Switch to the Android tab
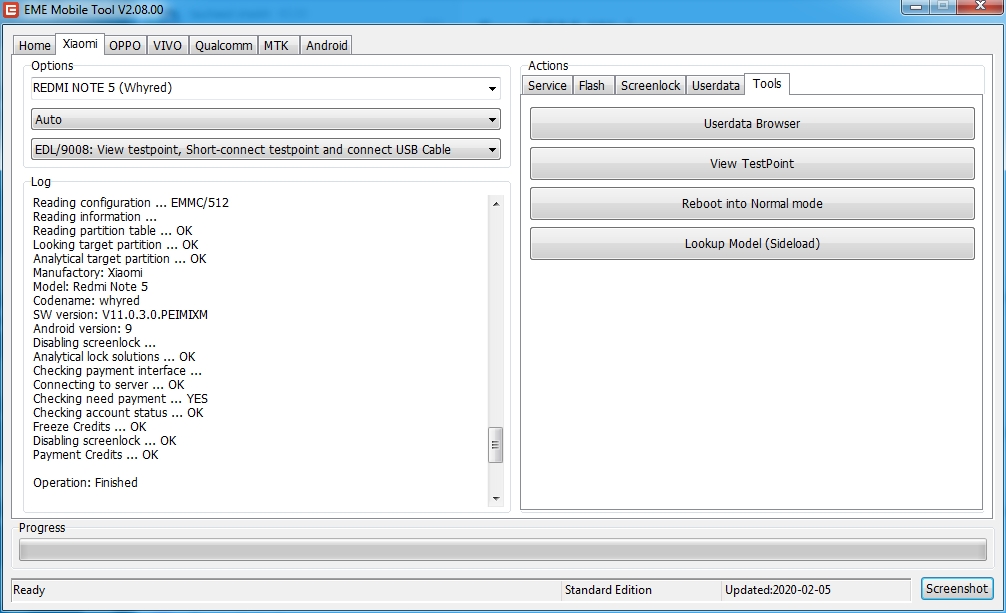 (327, 46)
